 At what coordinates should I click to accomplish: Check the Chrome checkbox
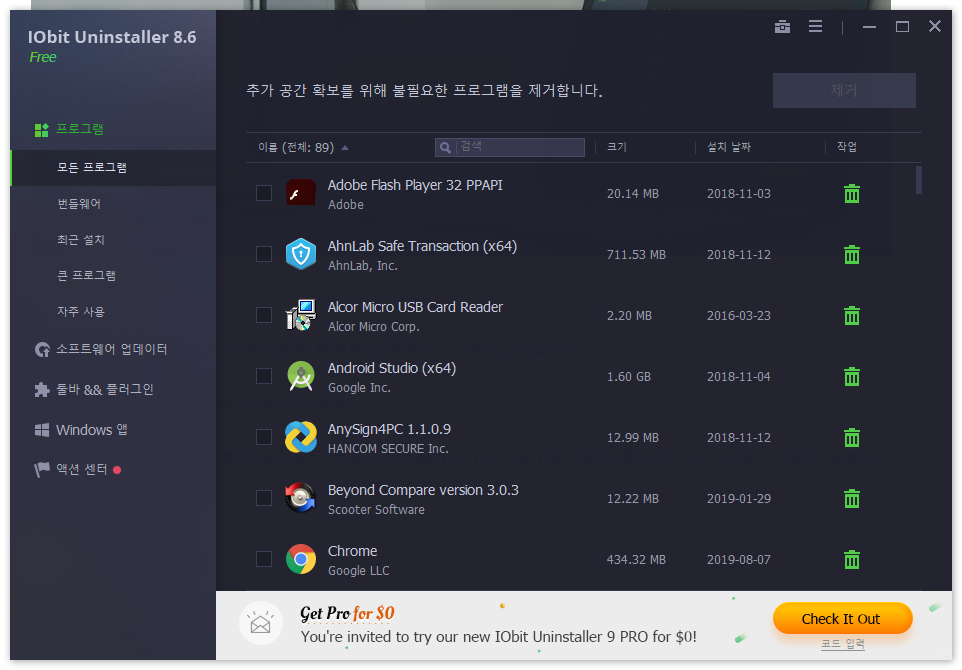(x=264, y=559)
